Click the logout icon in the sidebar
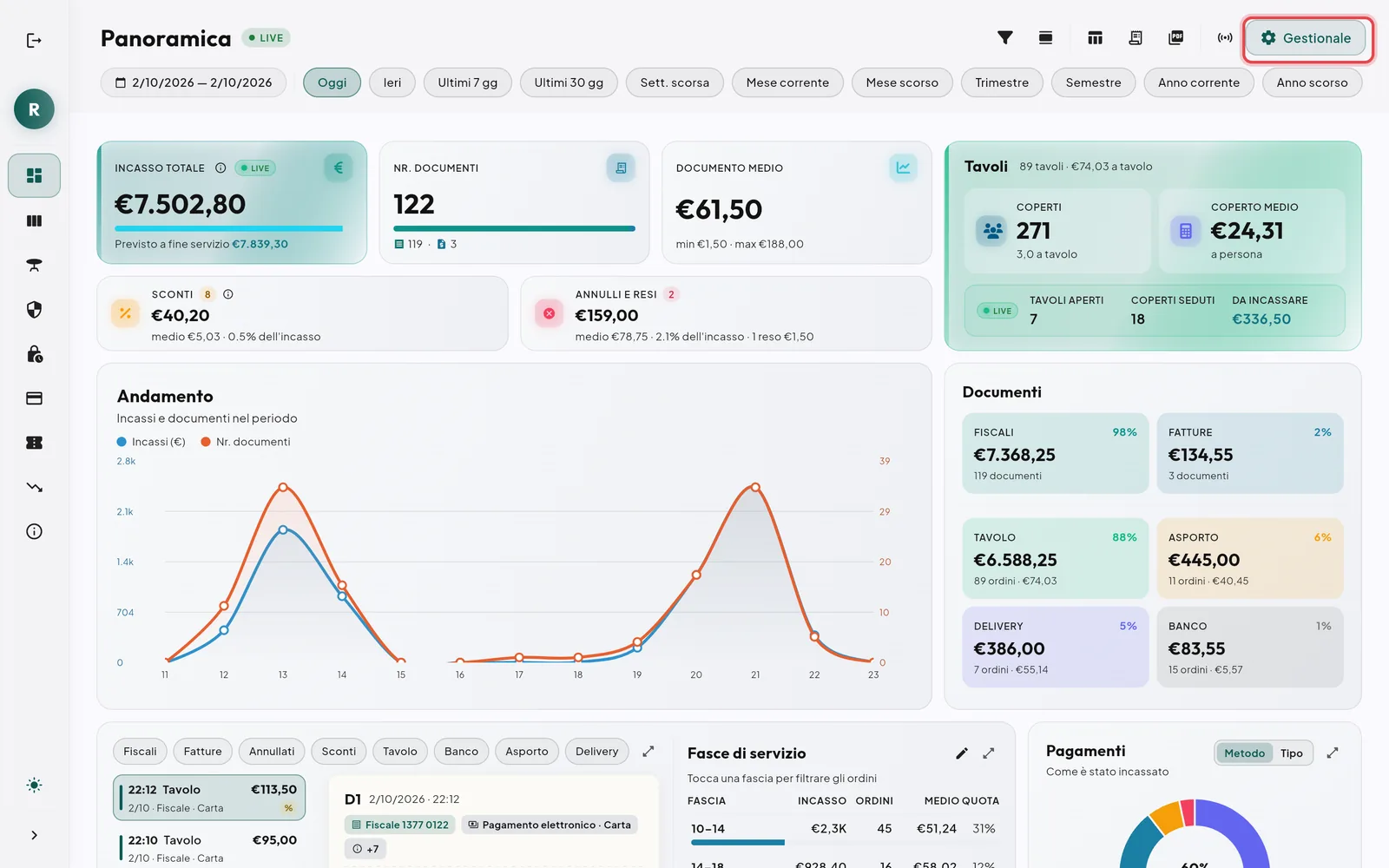 (x=34, y=41)
